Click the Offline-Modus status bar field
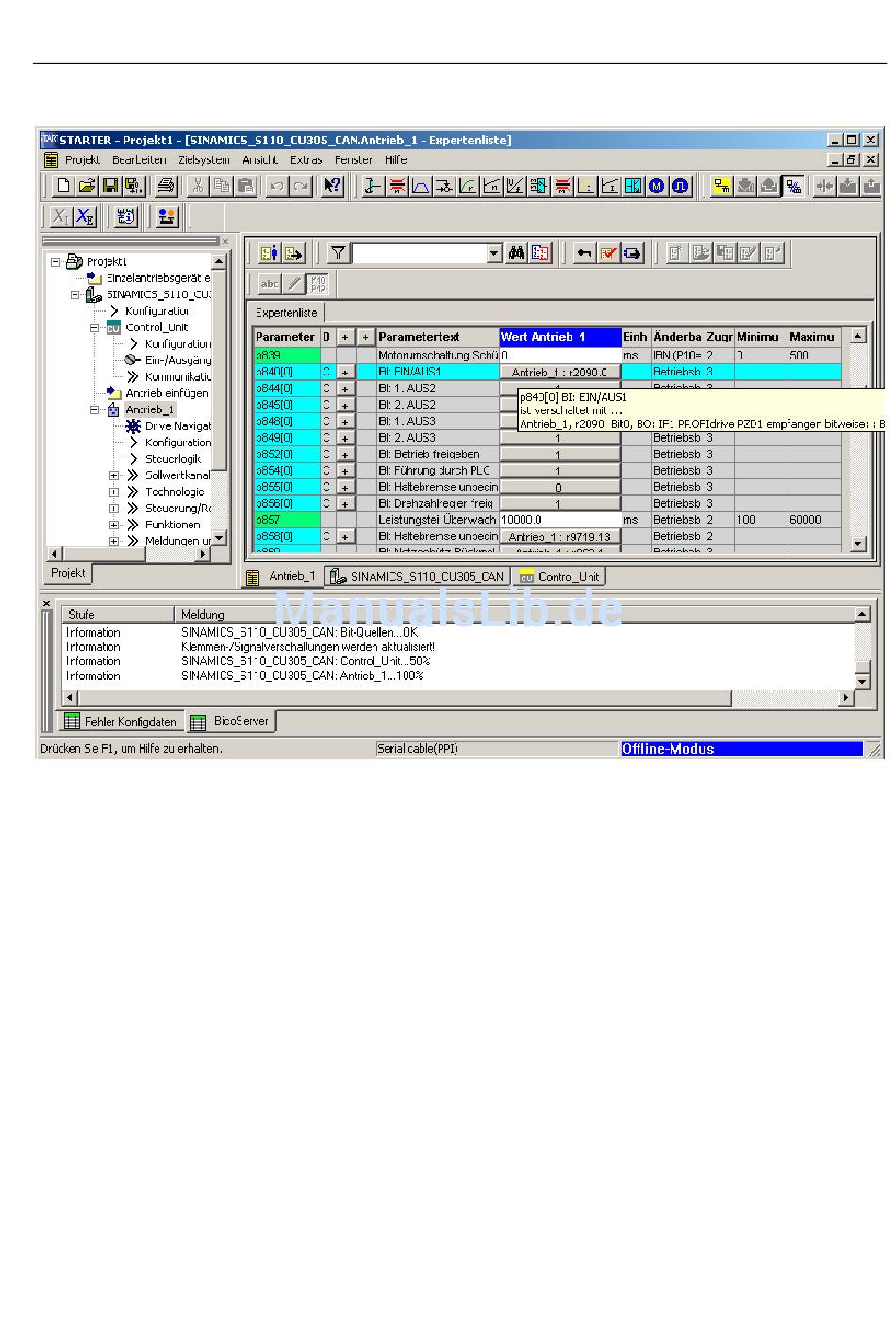The width and height of the screenshot is (896, 1318). pyautogui.click(x=741, y=749)
